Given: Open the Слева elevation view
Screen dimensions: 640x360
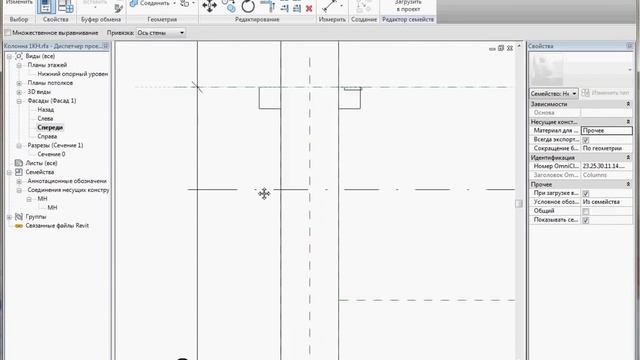Looking at the screenshot, I should click(45, 119).
